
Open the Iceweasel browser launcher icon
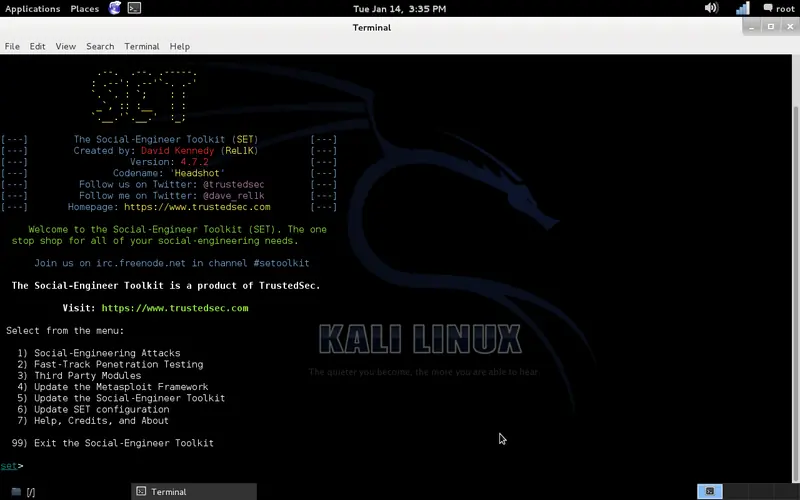115,8
